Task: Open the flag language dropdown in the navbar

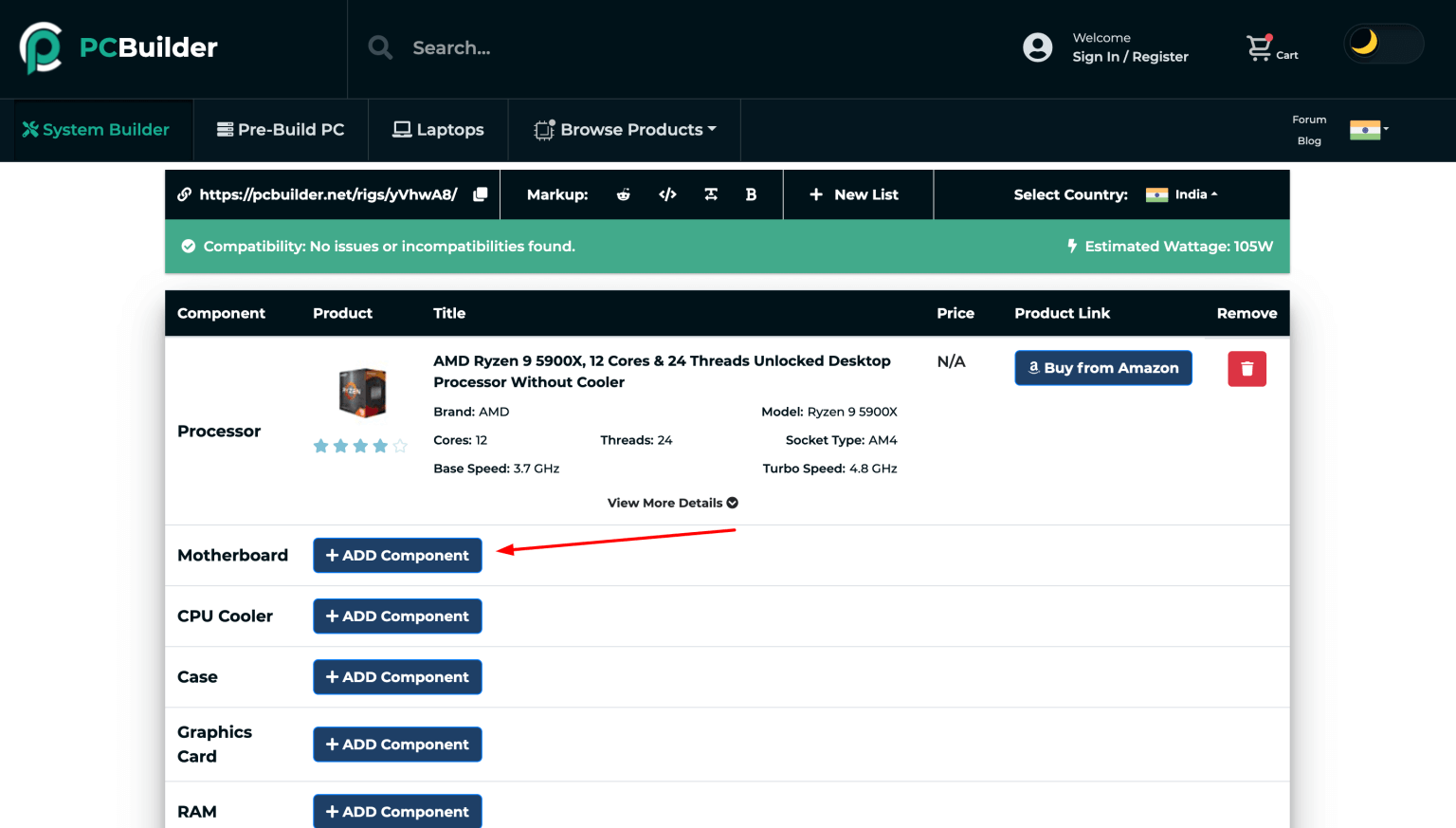Action: click(1368, 130)
